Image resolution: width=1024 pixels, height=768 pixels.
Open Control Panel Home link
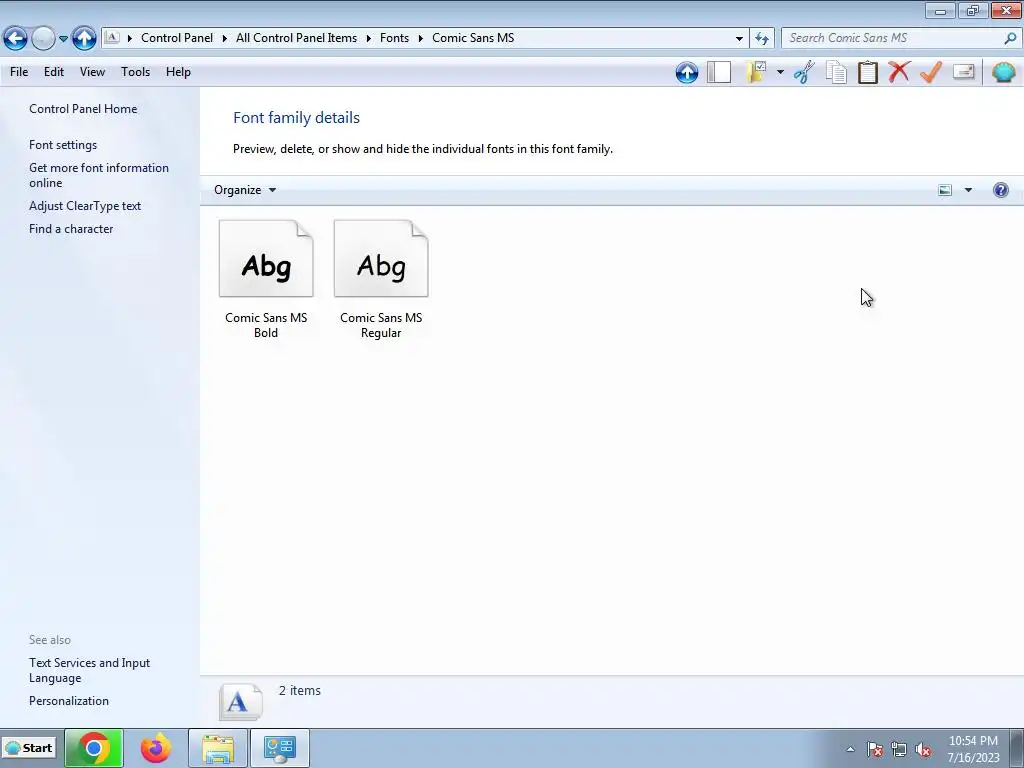tap(83, 109)
